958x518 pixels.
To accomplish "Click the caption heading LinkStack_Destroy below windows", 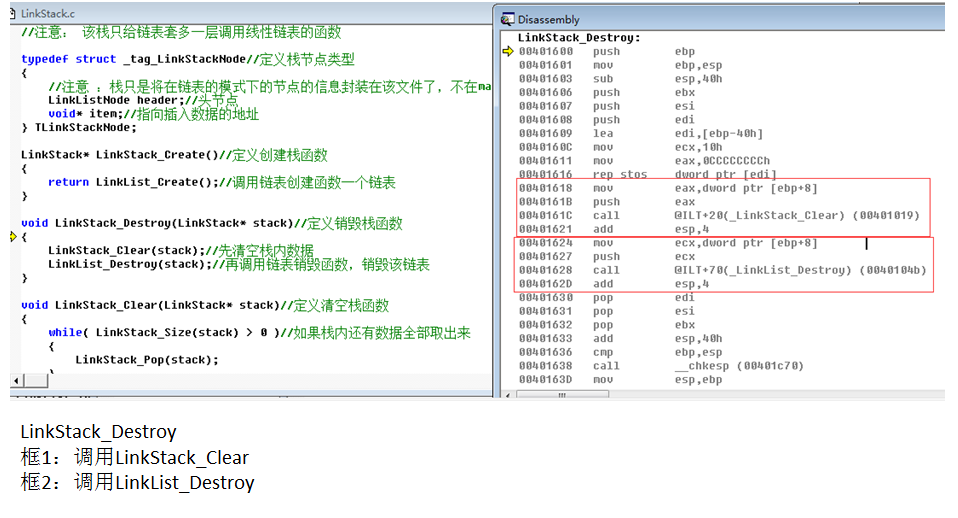I will [x=98, y=432].
